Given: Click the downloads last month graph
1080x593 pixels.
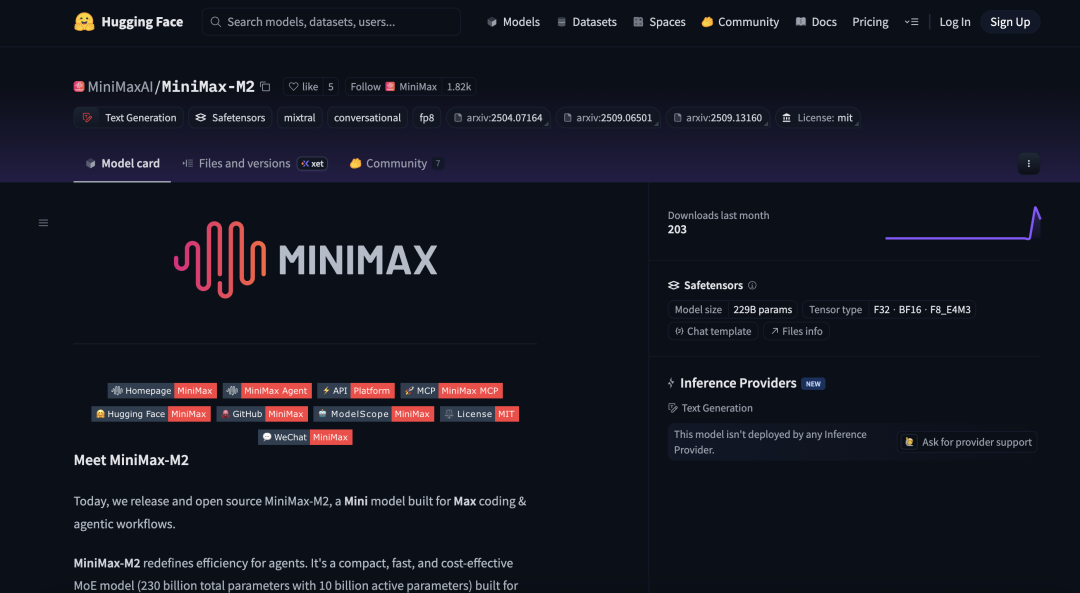Looking at the screenshot, I should pos(962,224).
